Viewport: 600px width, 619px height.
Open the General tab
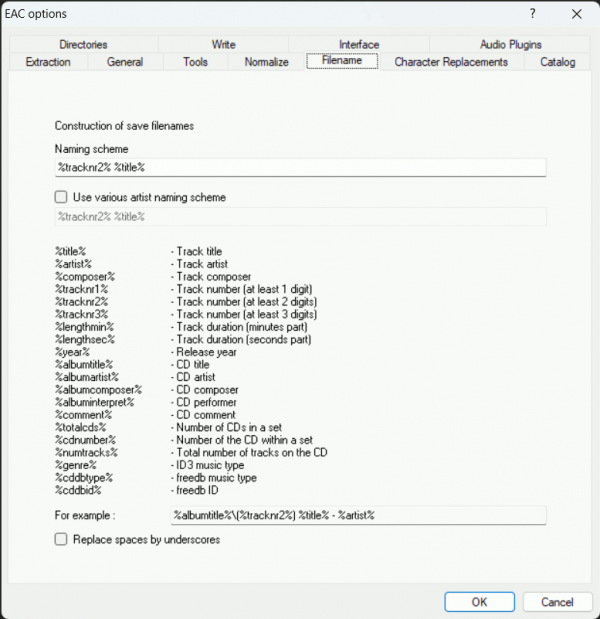(x=125, y=62)
